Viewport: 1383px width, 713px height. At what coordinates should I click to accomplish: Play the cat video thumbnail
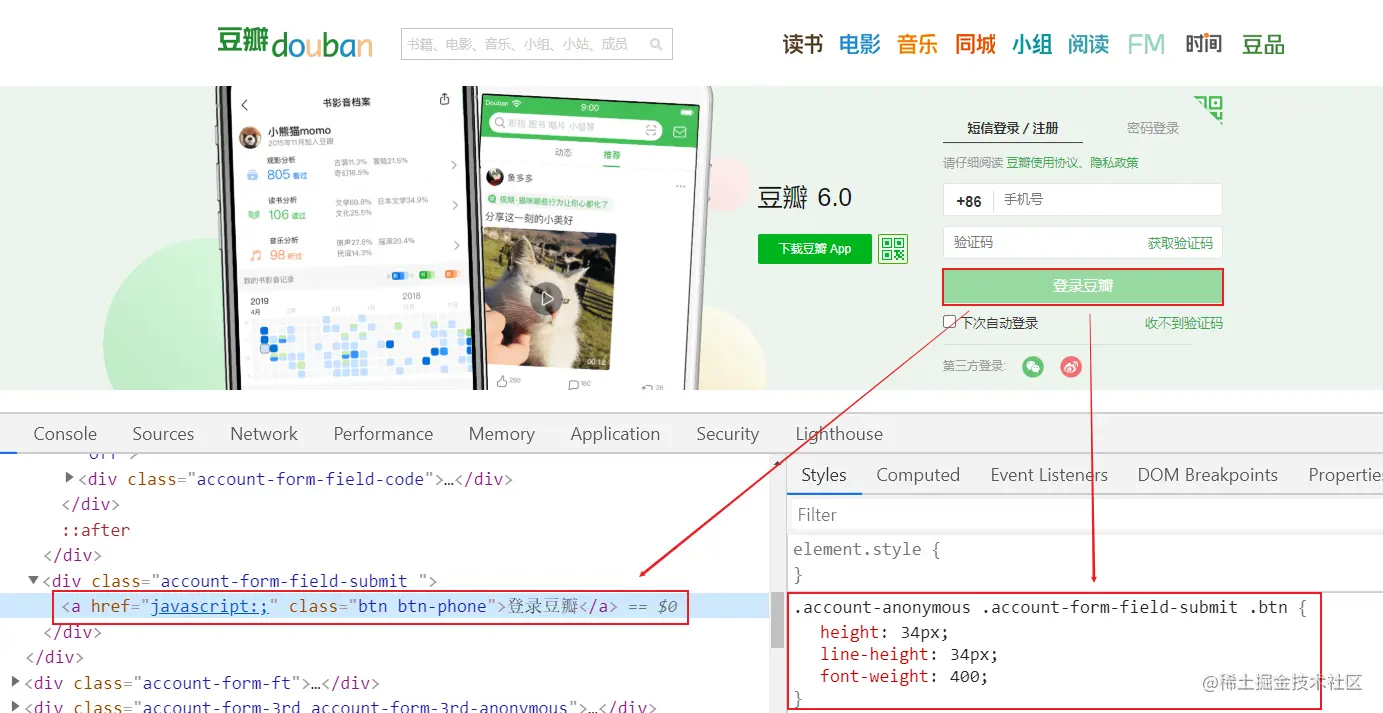546,297
